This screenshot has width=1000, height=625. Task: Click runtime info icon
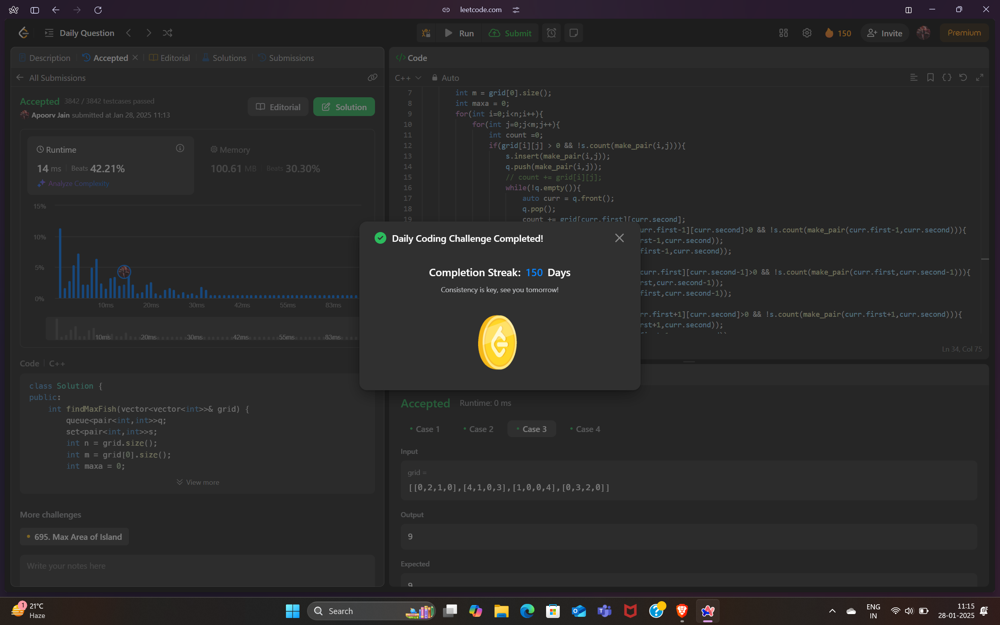180,148
